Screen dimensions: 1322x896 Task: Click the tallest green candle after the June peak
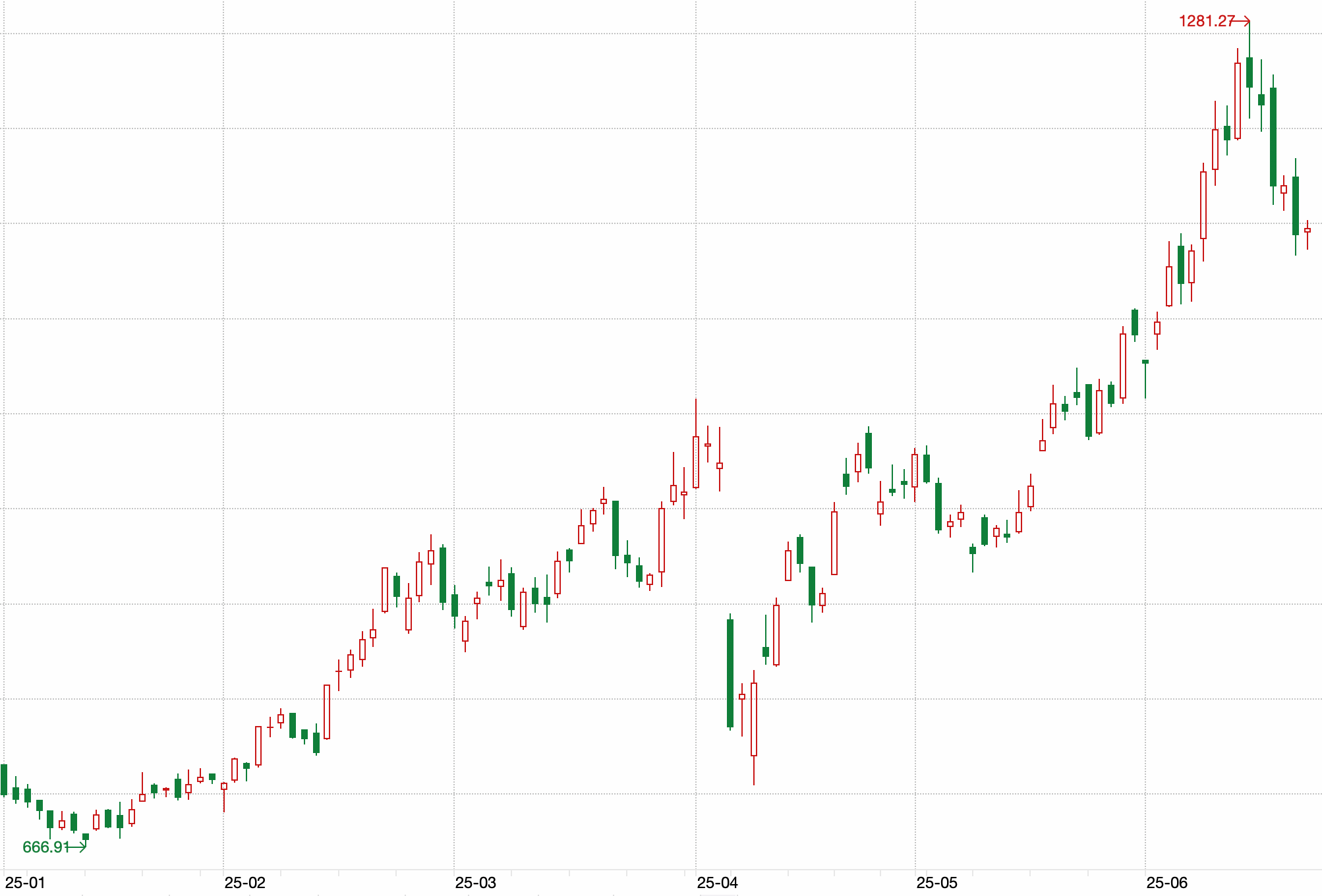coord(1273,136)
